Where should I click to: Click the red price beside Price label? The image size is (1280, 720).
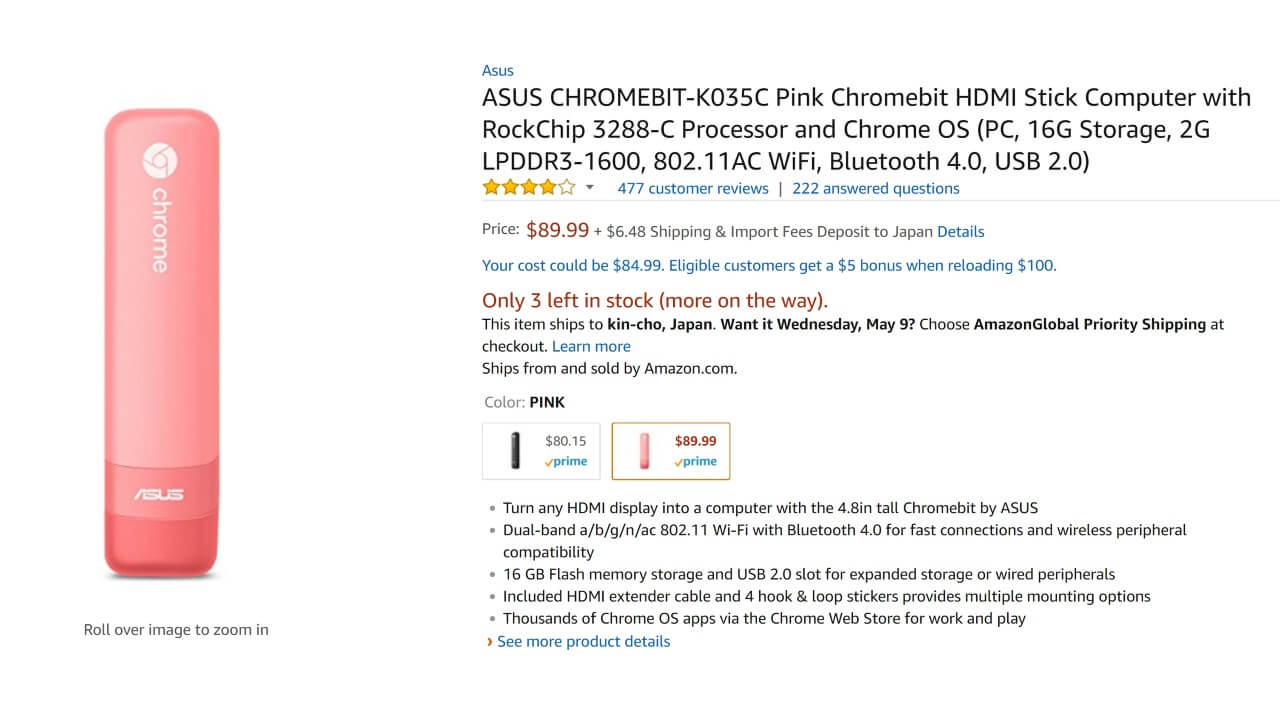[557, 230]
